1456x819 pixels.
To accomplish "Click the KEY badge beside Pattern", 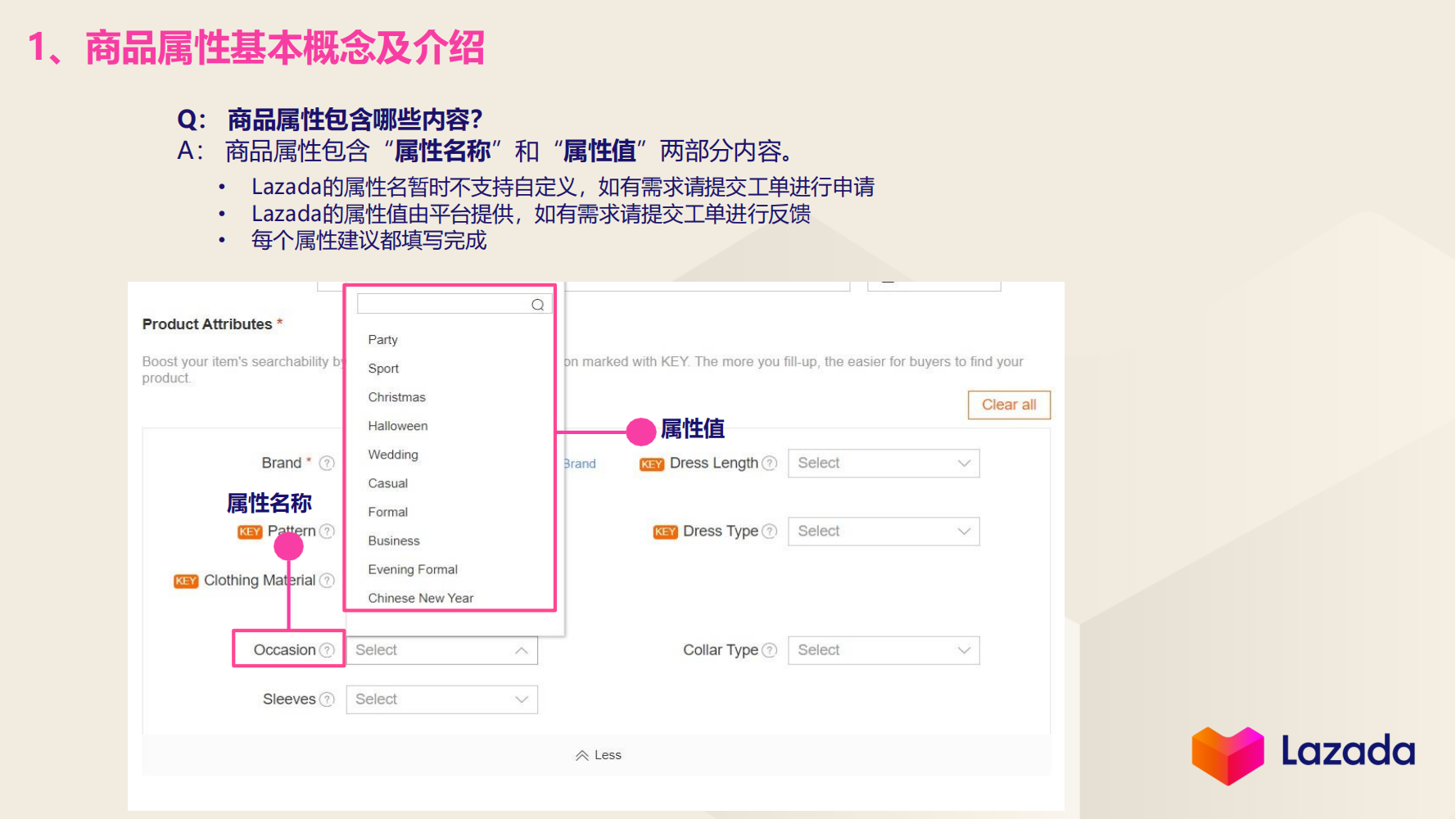I will pyautogui.click(x=250, y=532).
